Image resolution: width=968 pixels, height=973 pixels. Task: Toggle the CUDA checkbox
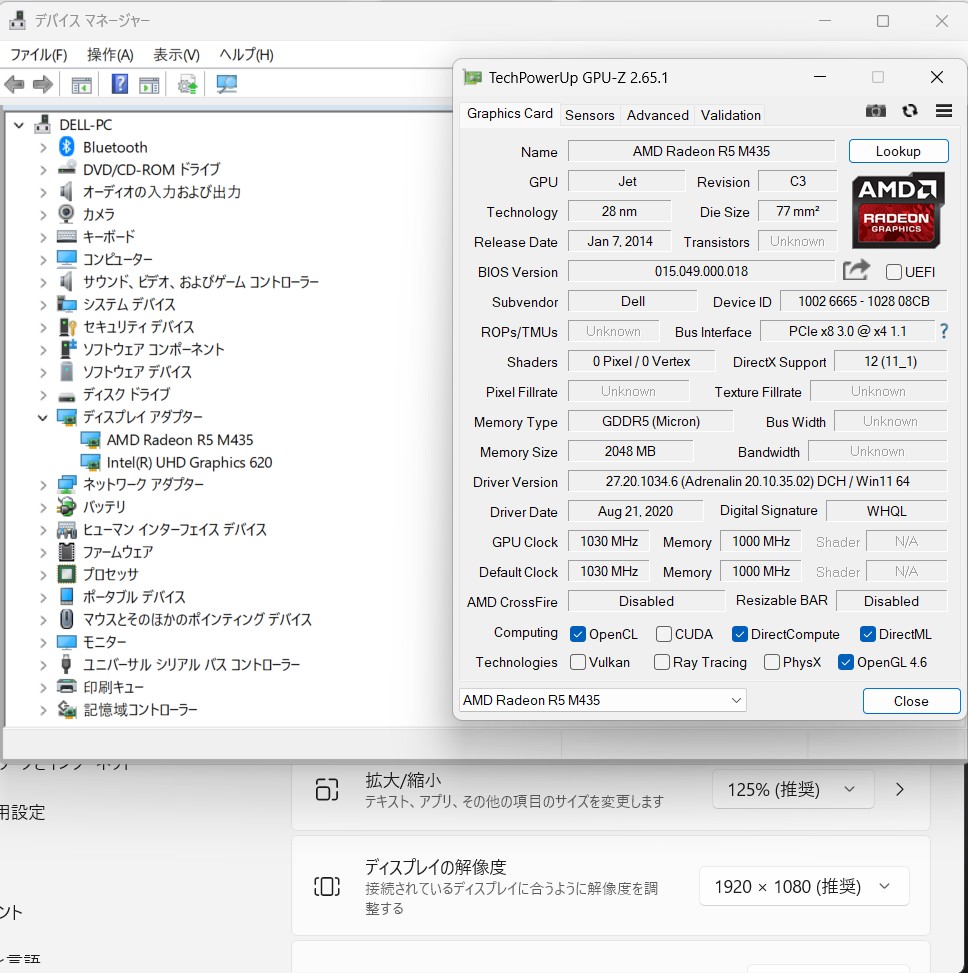point(663,634)
